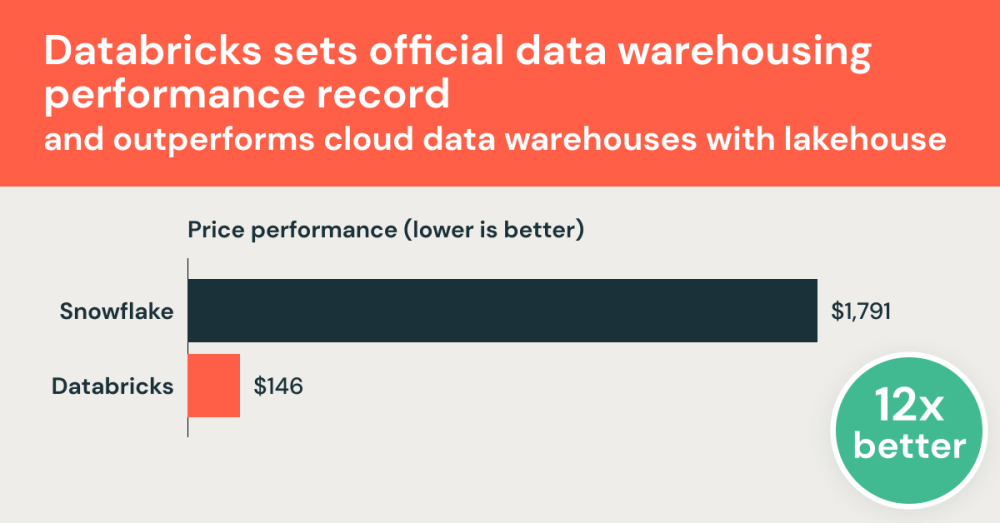Select the Snowflake axis label
Image resolution: width=1000 pixels, height=523 pixels.
coord(115,311)
